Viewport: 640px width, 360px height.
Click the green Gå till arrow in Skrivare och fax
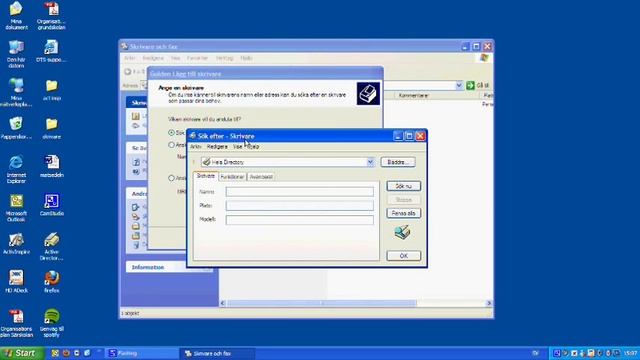click(470, 85)
